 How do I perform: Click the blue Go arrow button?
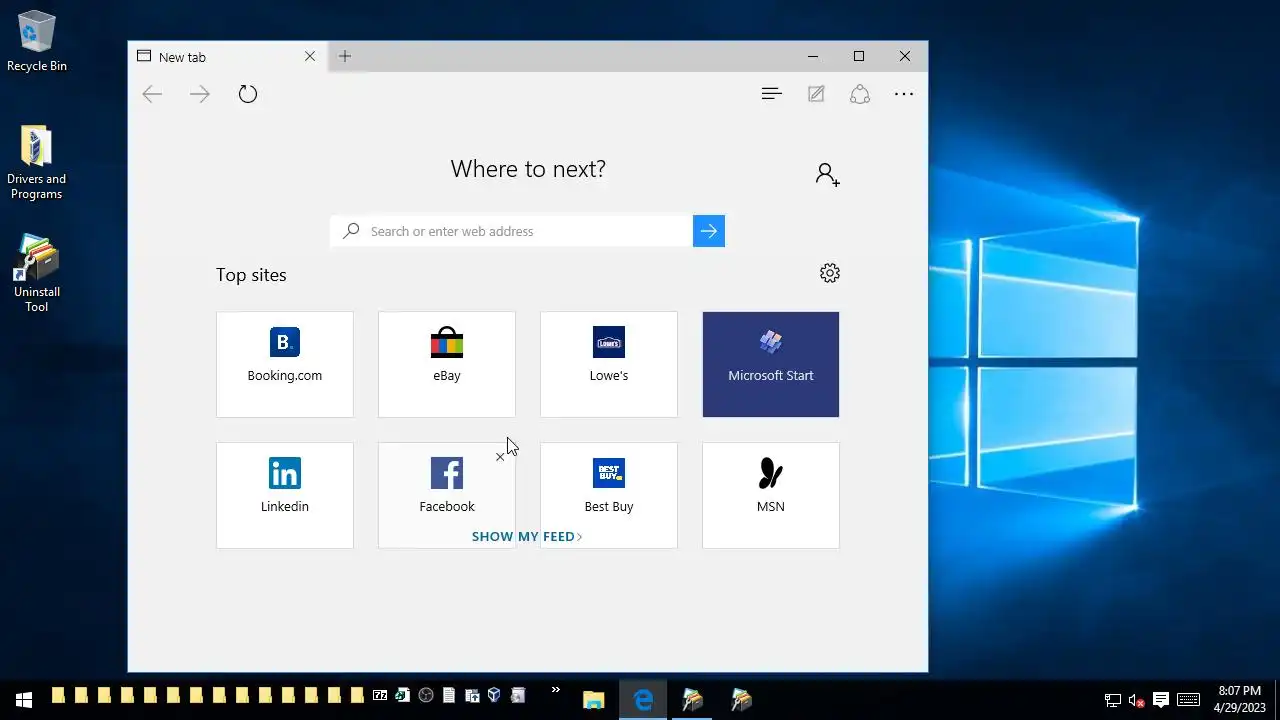[x=709, y=231]
